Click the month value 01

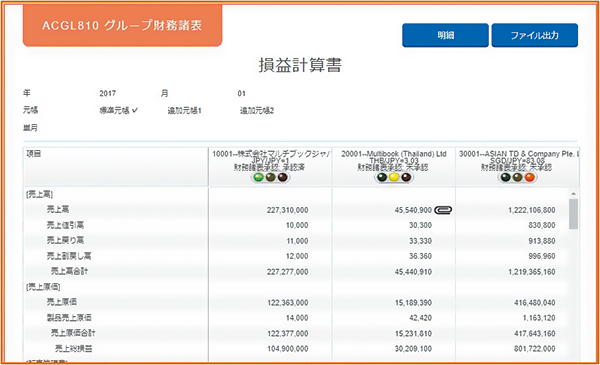coord(241,93)
